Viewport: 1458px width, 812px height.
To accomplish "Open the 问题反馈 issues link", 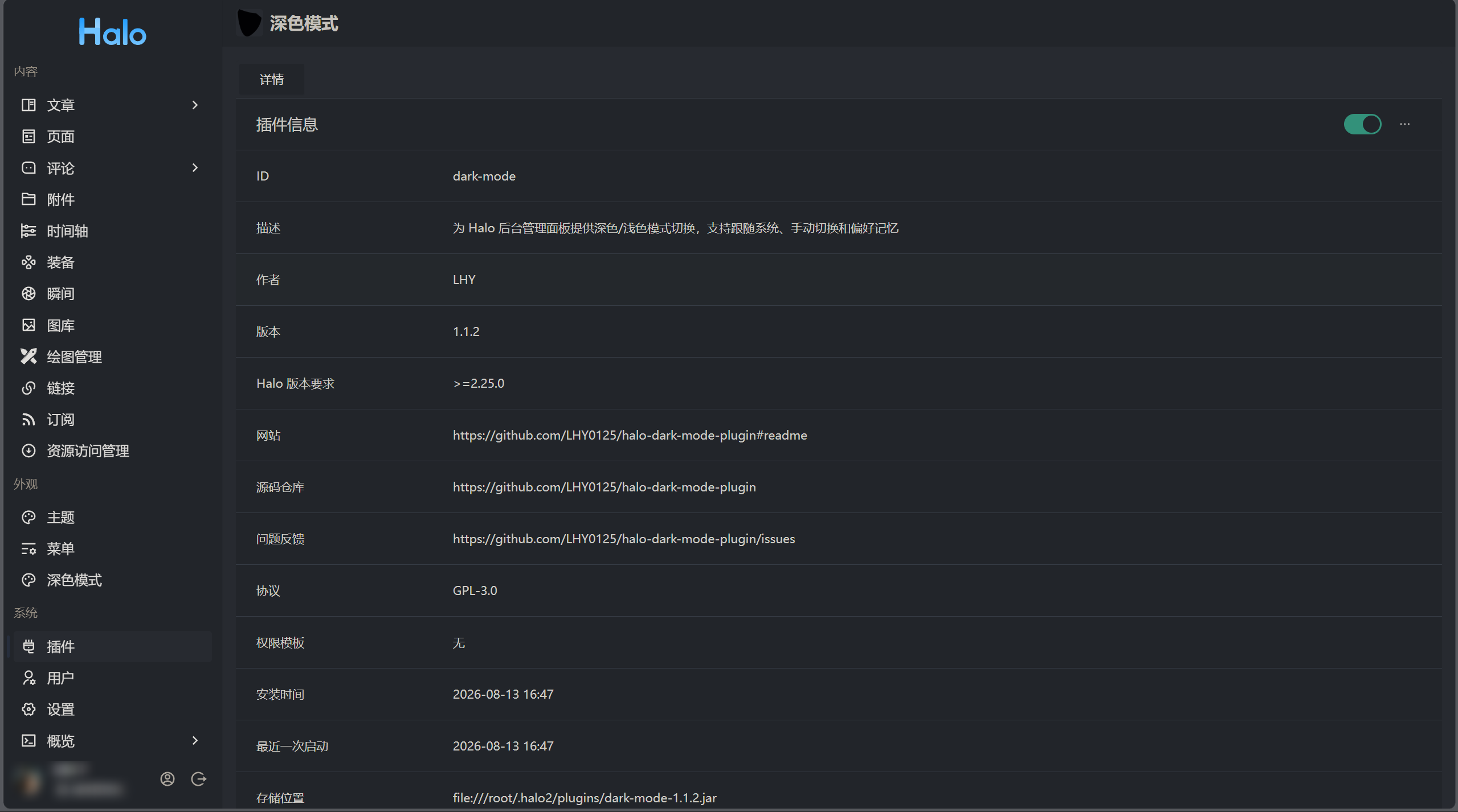I will [x=624, y=539].
